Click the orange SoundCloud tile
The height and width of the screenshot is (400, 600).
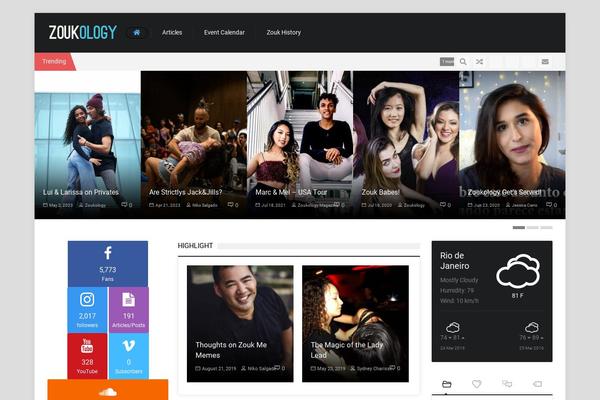tap(108, 390)
